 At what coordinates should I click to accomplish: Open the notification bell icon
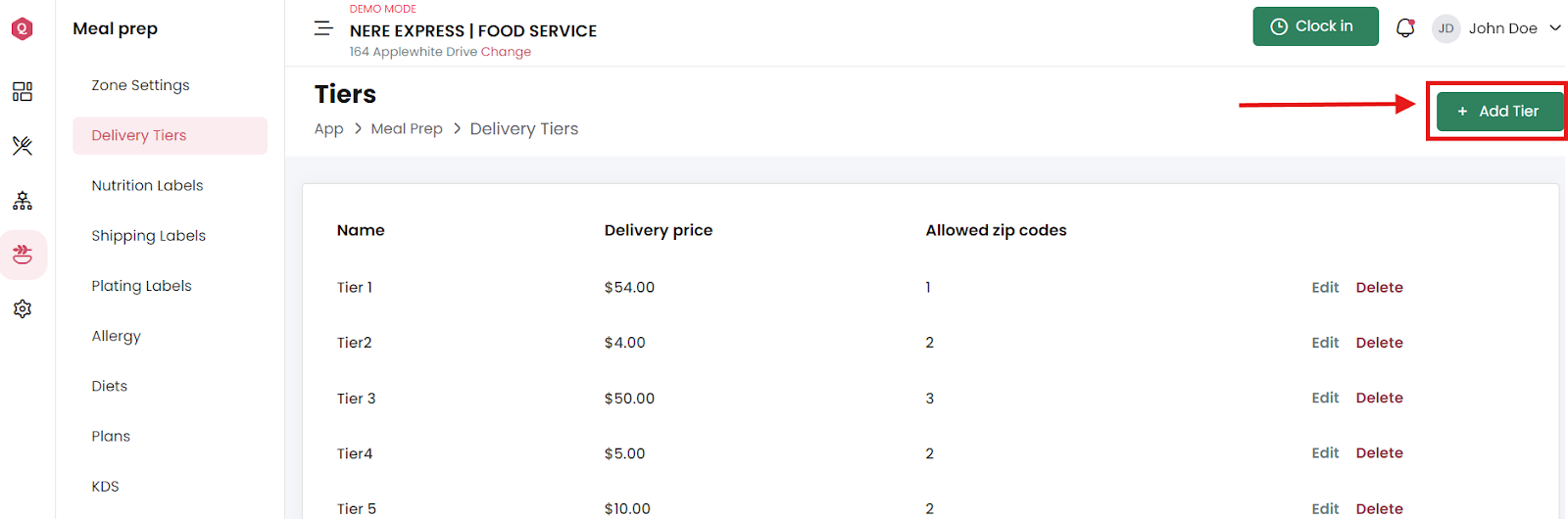(x=1405, y=27)
